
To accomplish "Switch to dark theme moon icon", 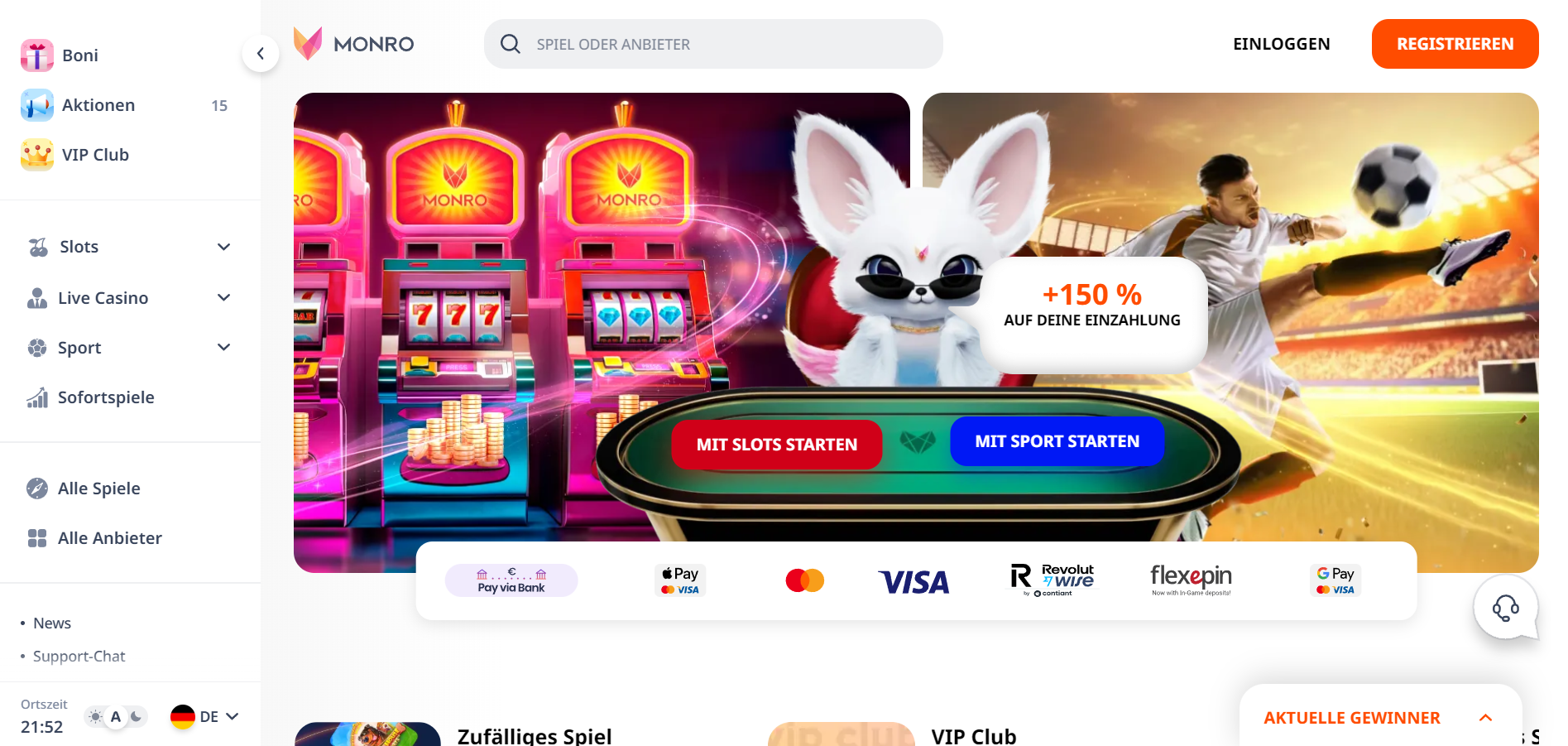I will point(137,717).
